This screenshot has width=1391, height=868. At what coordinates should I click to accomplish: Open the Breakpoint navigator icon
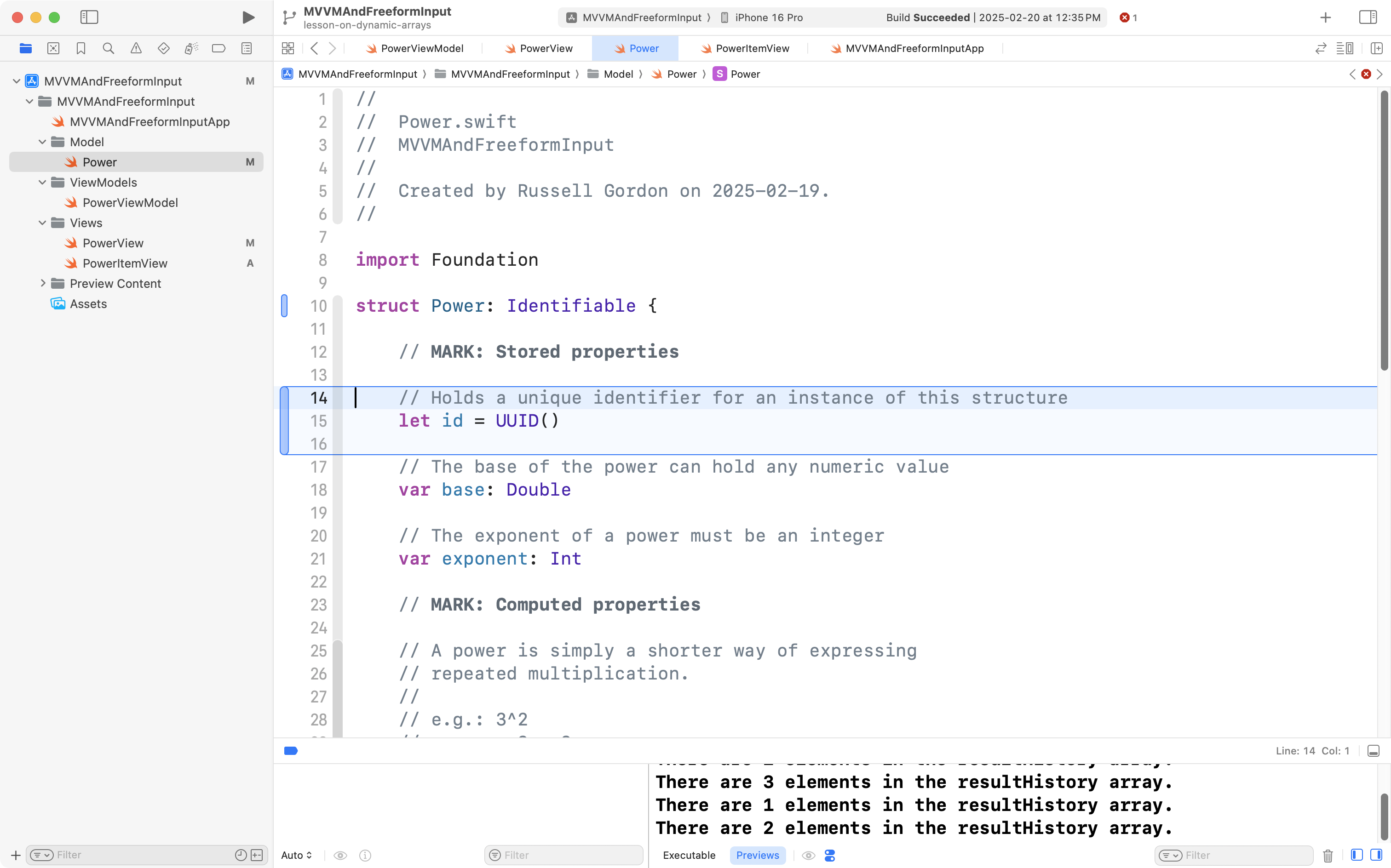click(218, 48)
